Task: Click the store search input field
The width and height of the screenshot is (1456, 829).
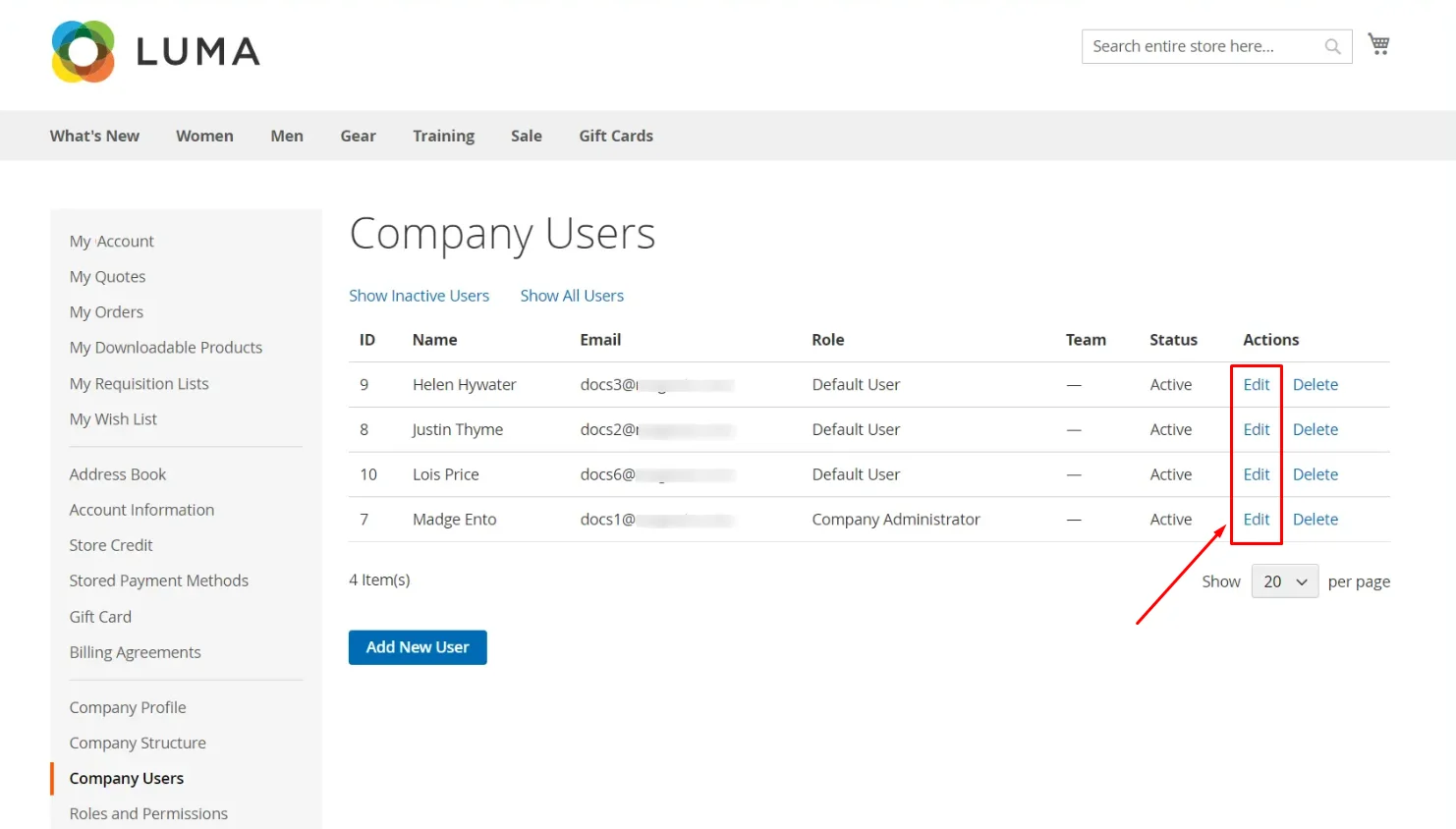Action: tap(1199, 46)
